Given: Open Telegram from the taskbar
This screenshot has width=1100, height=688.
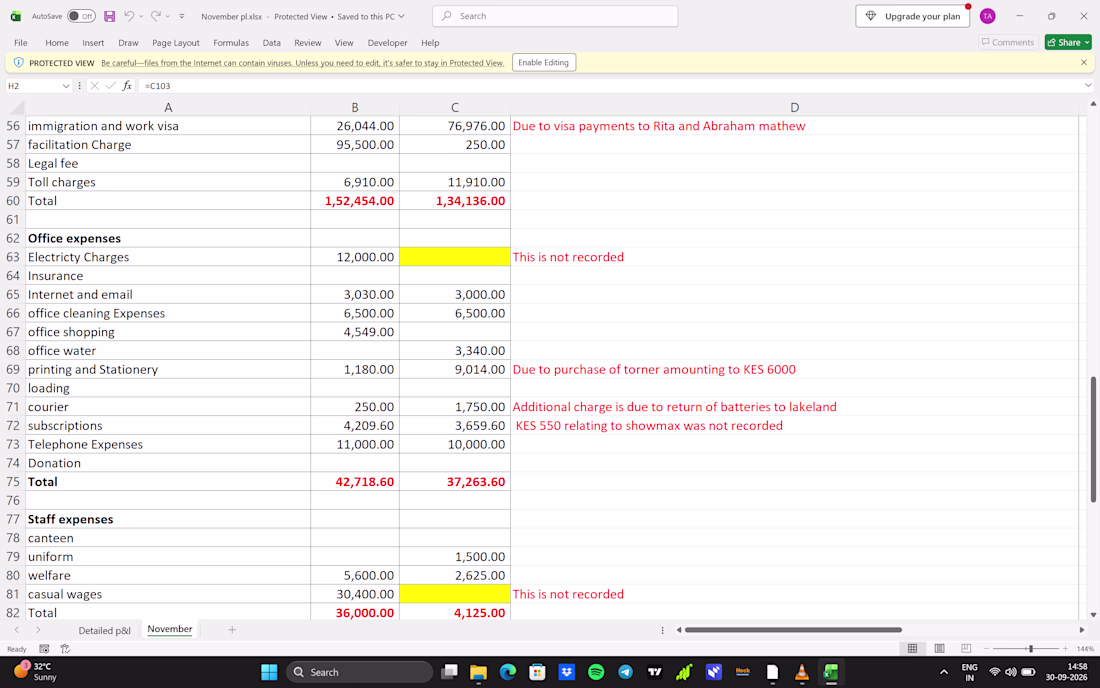Looking at the screenshot, I should [625, 672].
